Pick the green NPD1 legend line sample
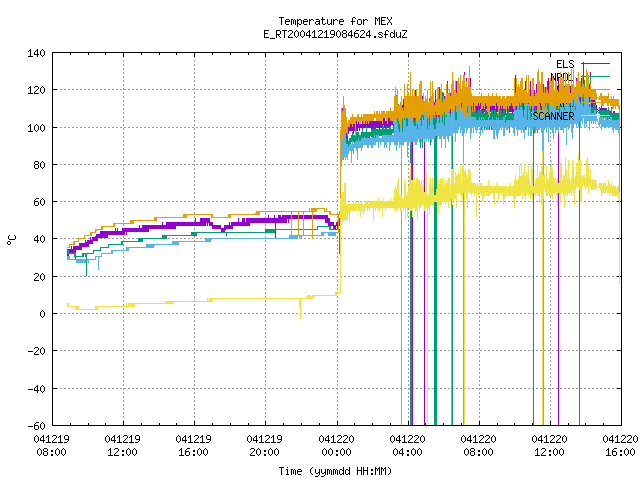The image size is (640, 480). click(x=596, y=76)
